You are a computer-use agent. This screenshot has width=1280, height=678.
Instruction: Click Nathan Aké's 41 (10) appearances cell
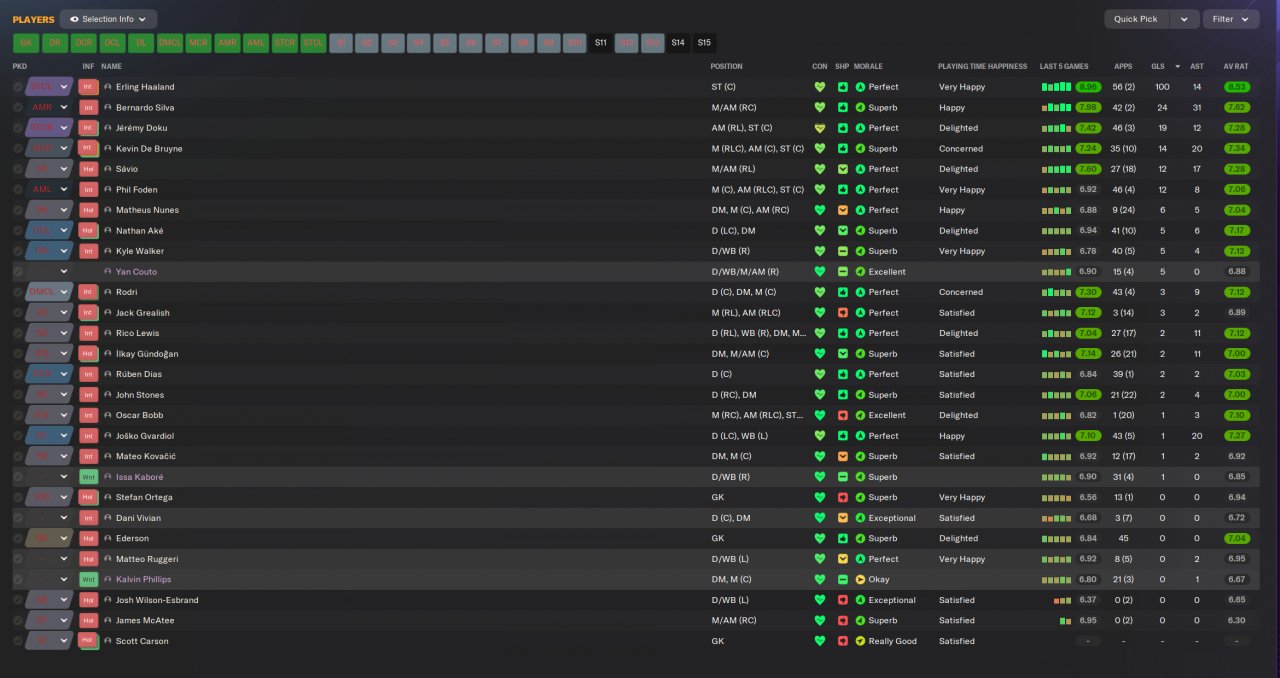(1123, 231)
